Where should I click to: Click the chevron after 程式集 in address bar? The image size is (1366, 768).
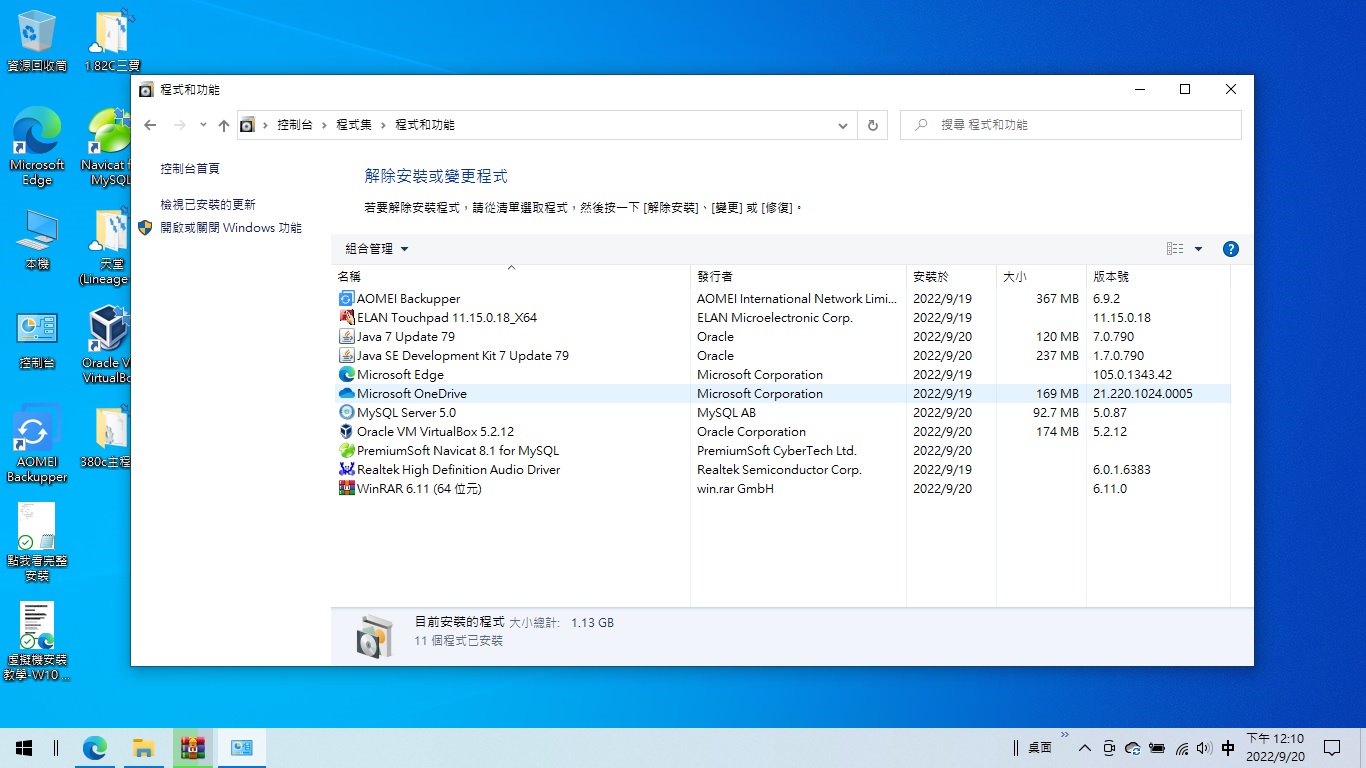383,125
